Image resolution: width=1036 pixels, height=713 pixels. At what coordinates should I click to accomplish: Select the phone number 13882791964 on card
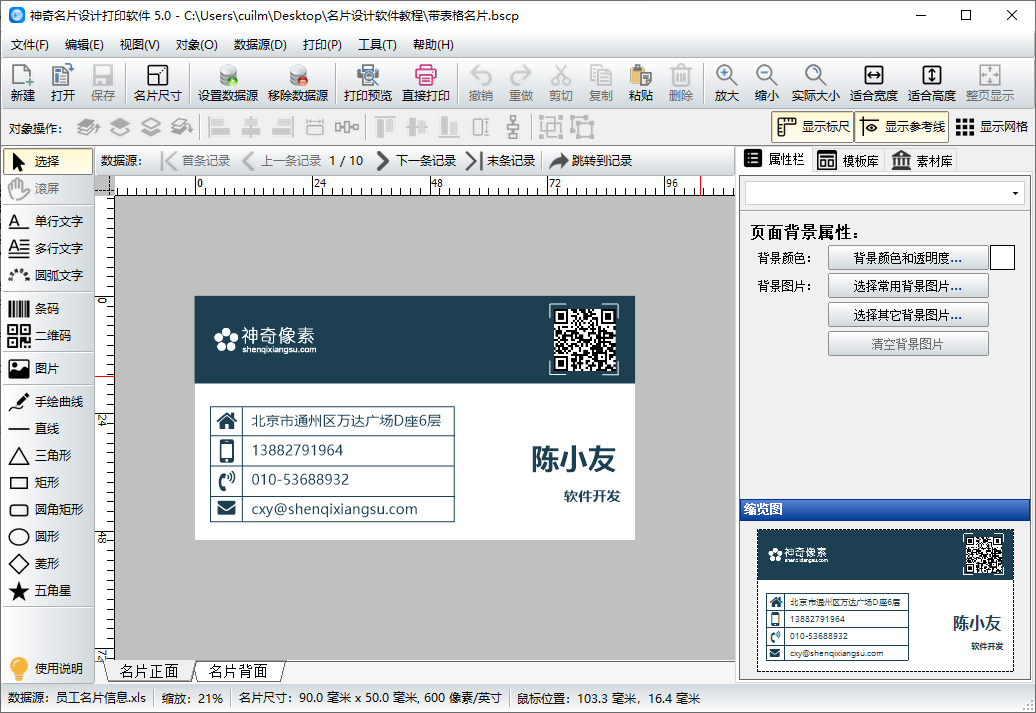pyautogui.click(x=297, y=451)
